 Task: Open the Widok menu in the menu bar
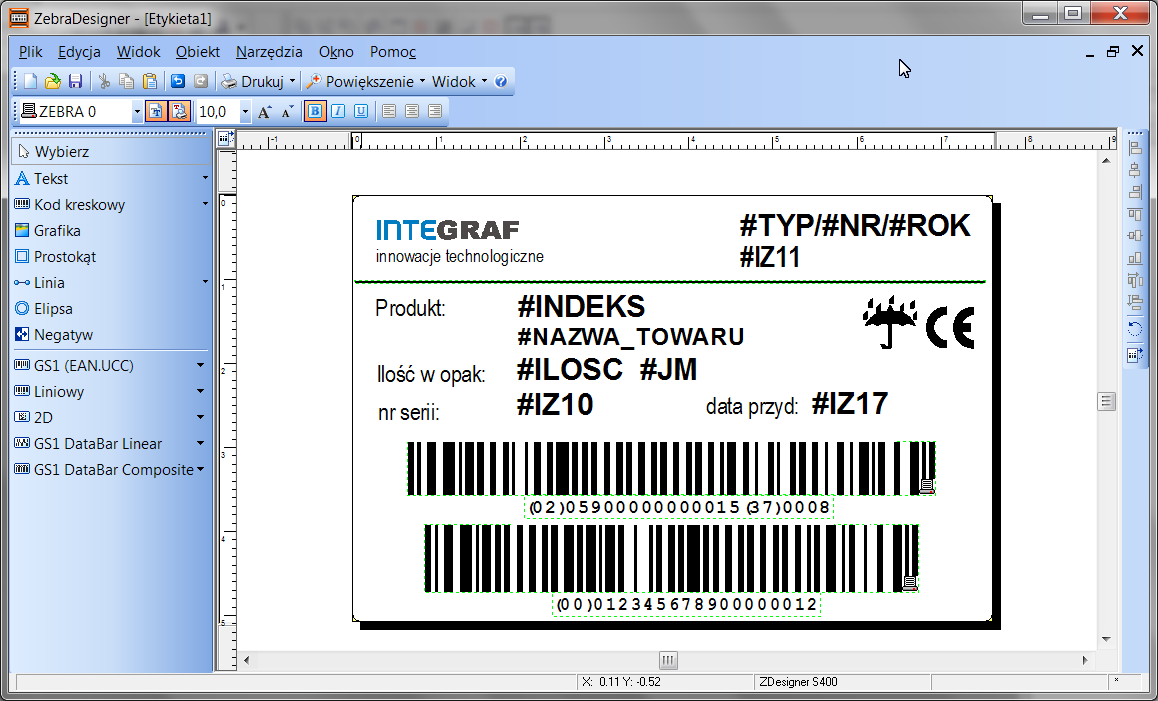coord(139,52)
